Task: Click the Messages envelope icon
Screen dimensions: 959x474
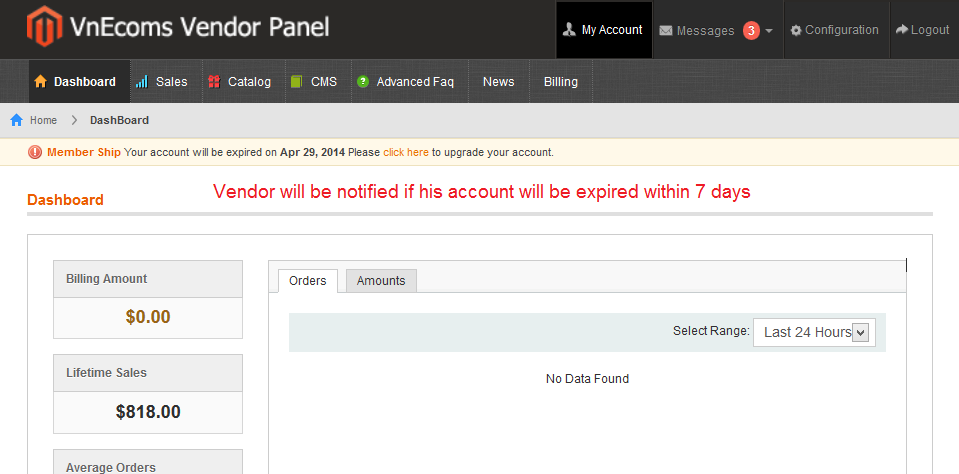Action: 665,31
